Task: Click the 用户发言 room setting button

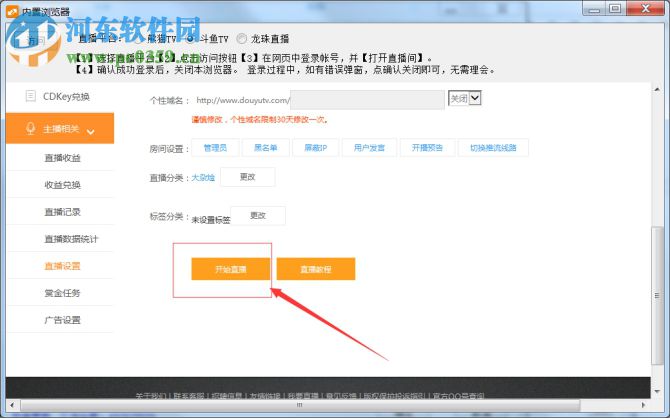Action: point(369,148)
